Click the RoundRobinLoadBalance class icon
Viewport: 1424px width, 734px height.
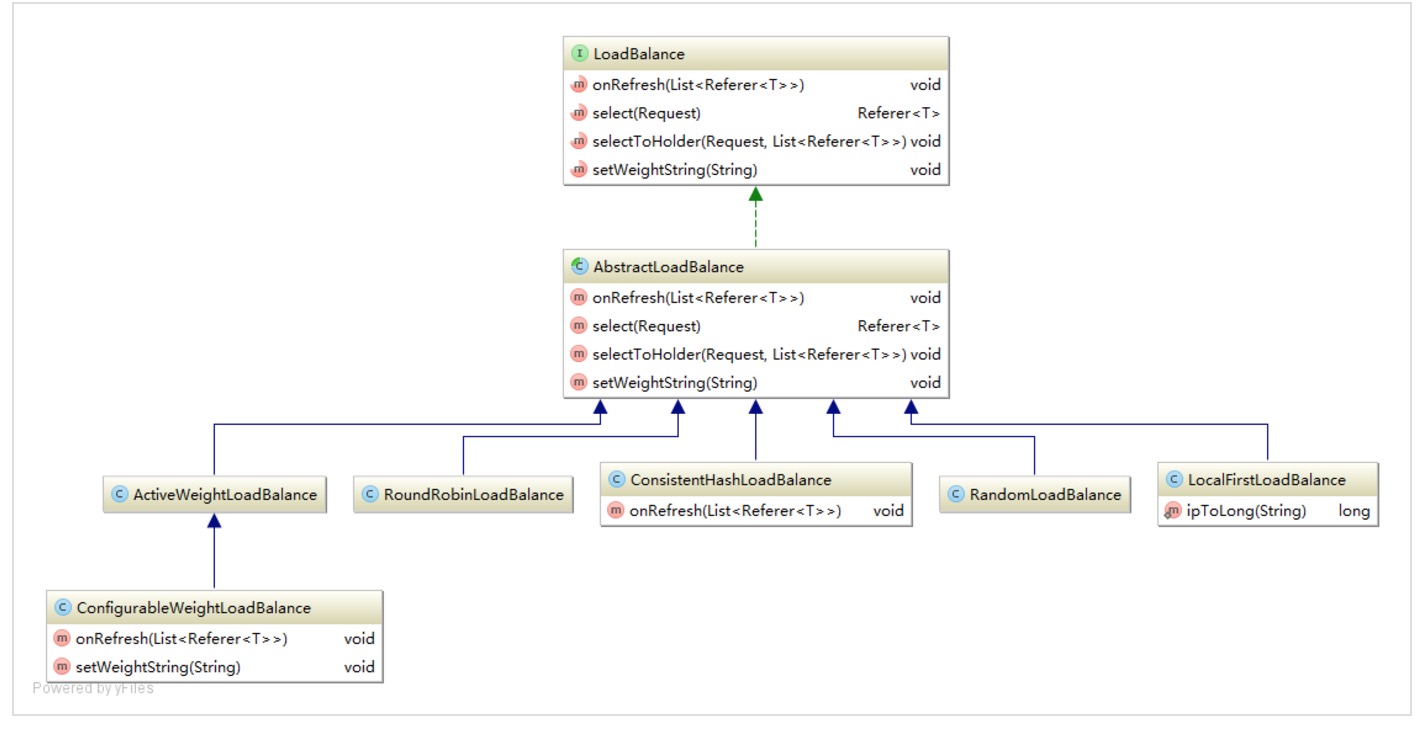click(370, 495)
